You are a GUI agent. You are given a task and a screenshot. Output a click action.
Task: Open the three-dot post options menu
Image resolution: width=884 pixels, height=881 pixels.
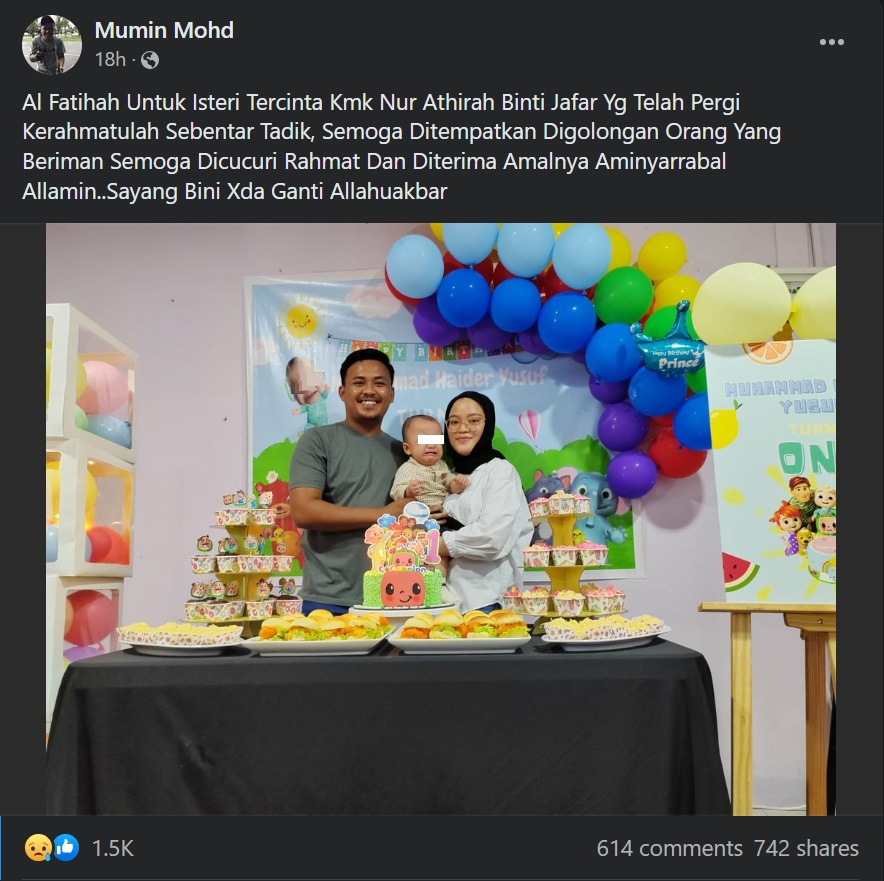click(832, 42)
